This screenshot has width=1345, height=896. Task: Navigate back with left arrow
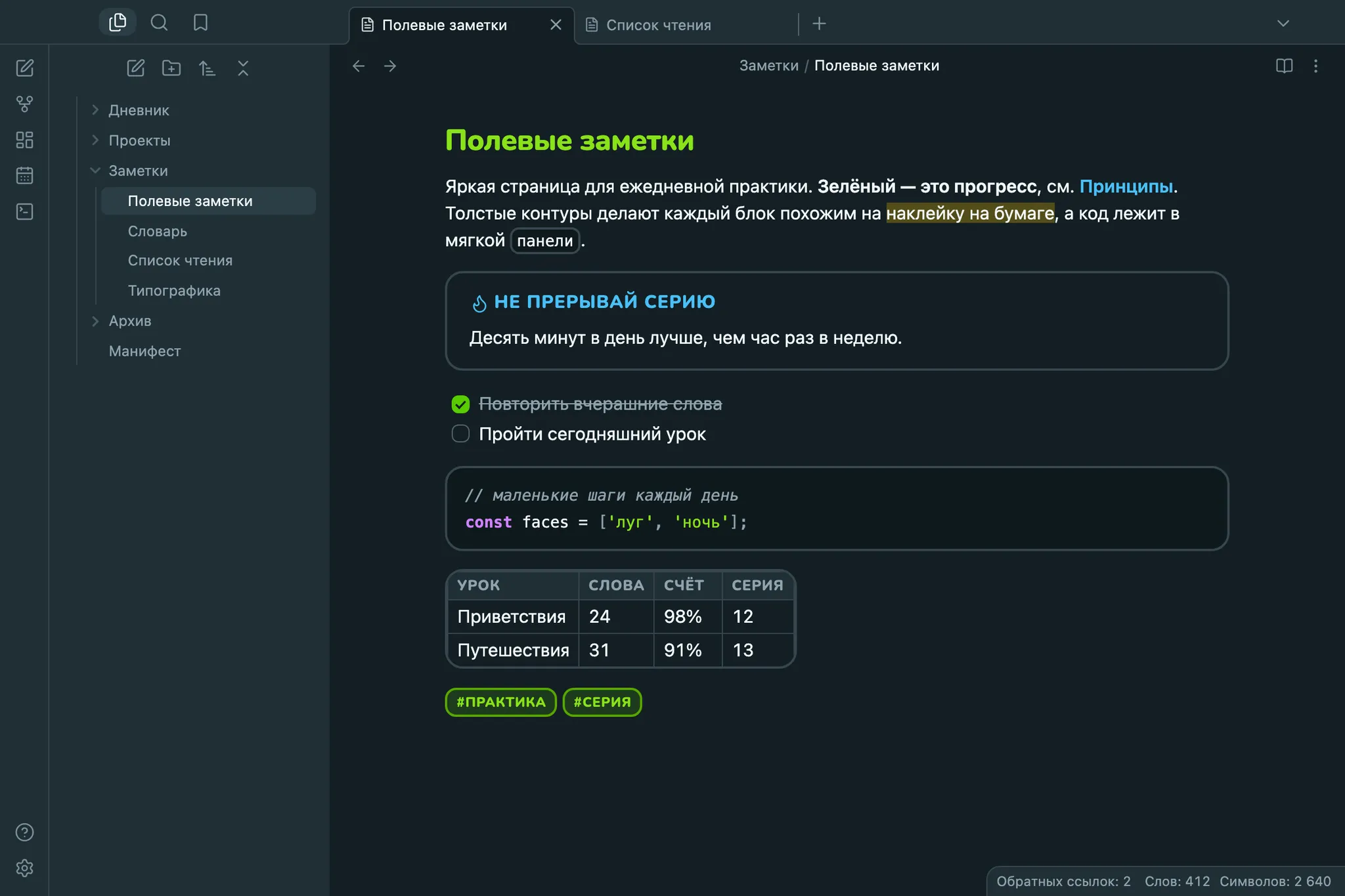pos(359,66)
